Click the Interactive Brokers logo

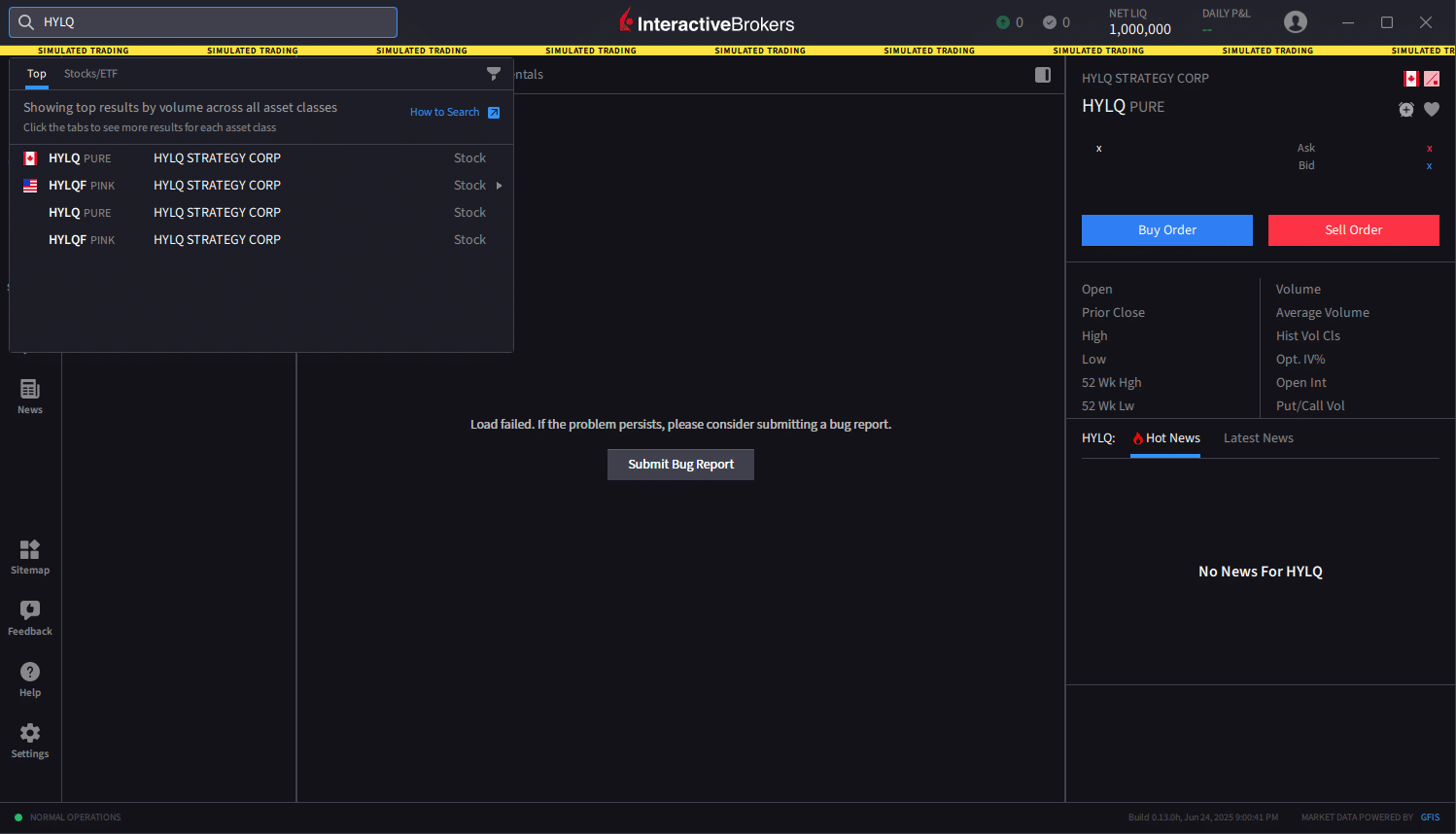pyautogui.click(x=707, y=21)
